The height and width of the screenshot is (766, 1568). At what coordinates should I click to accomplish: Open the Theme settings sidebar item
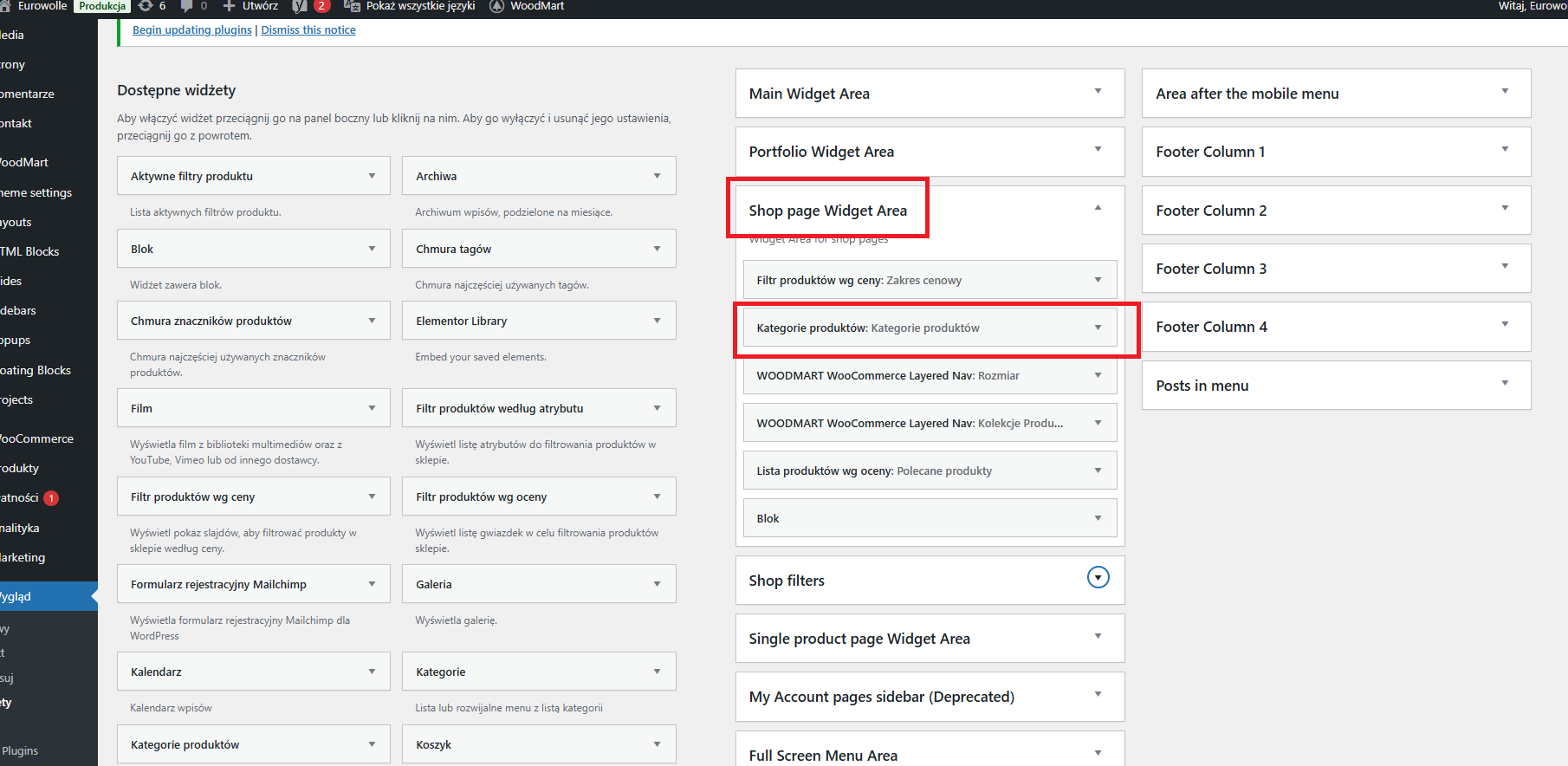36,192
